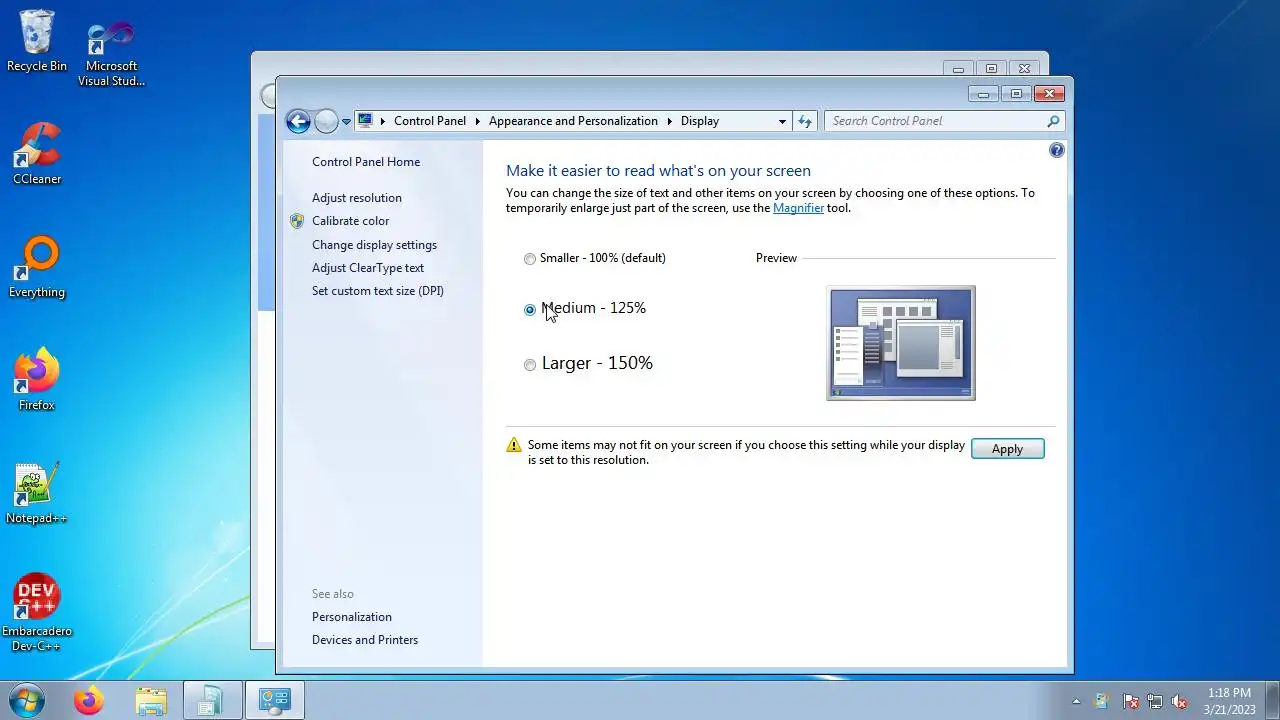Image resolution: width=1280 pixels, height=720 pixels.
Task: Select Larger - 150% radio button
Action: [x=530, y=365]
